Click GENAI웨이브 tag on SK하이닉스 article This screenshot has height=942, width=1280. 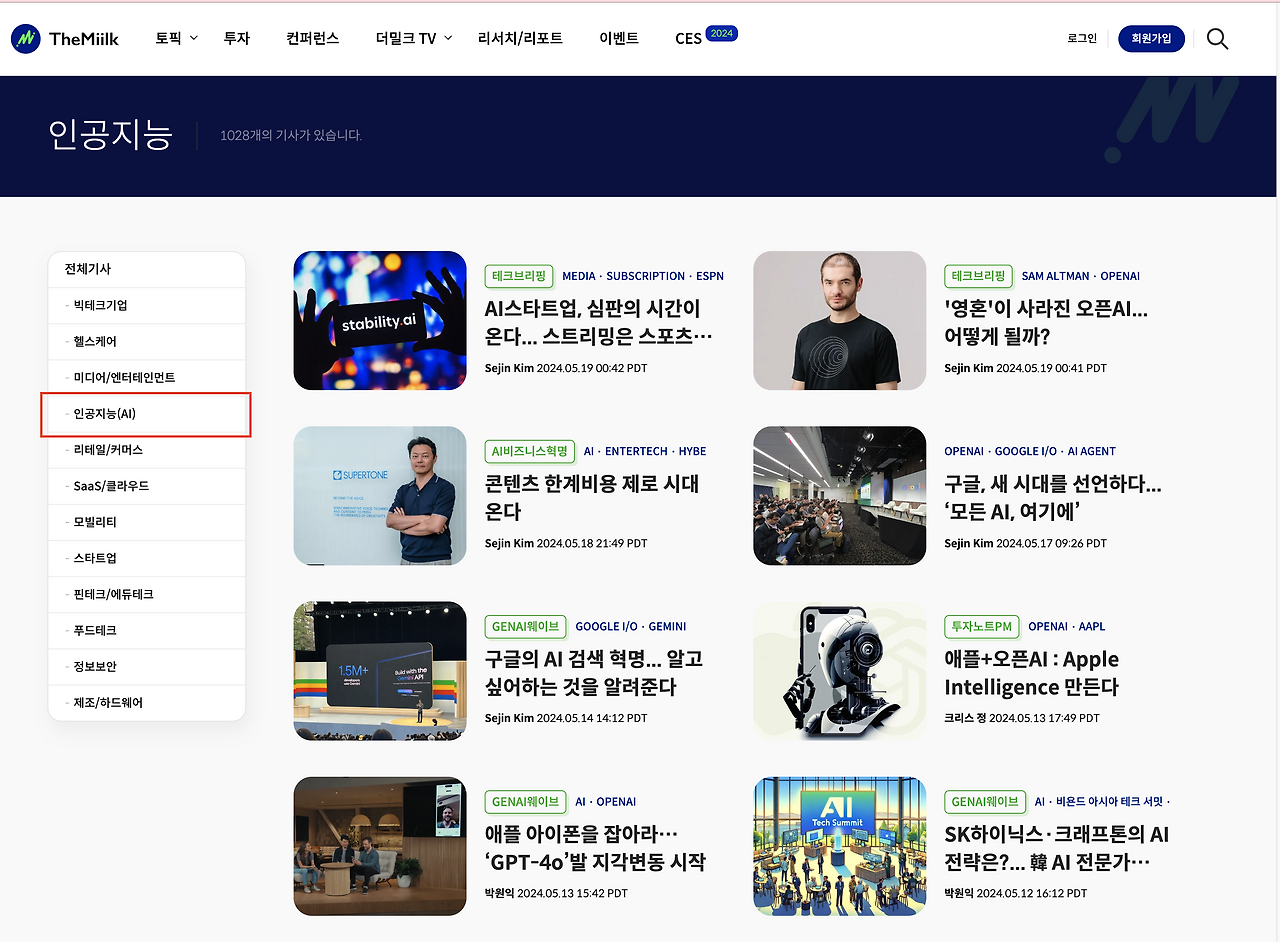(x=985, y=802)
